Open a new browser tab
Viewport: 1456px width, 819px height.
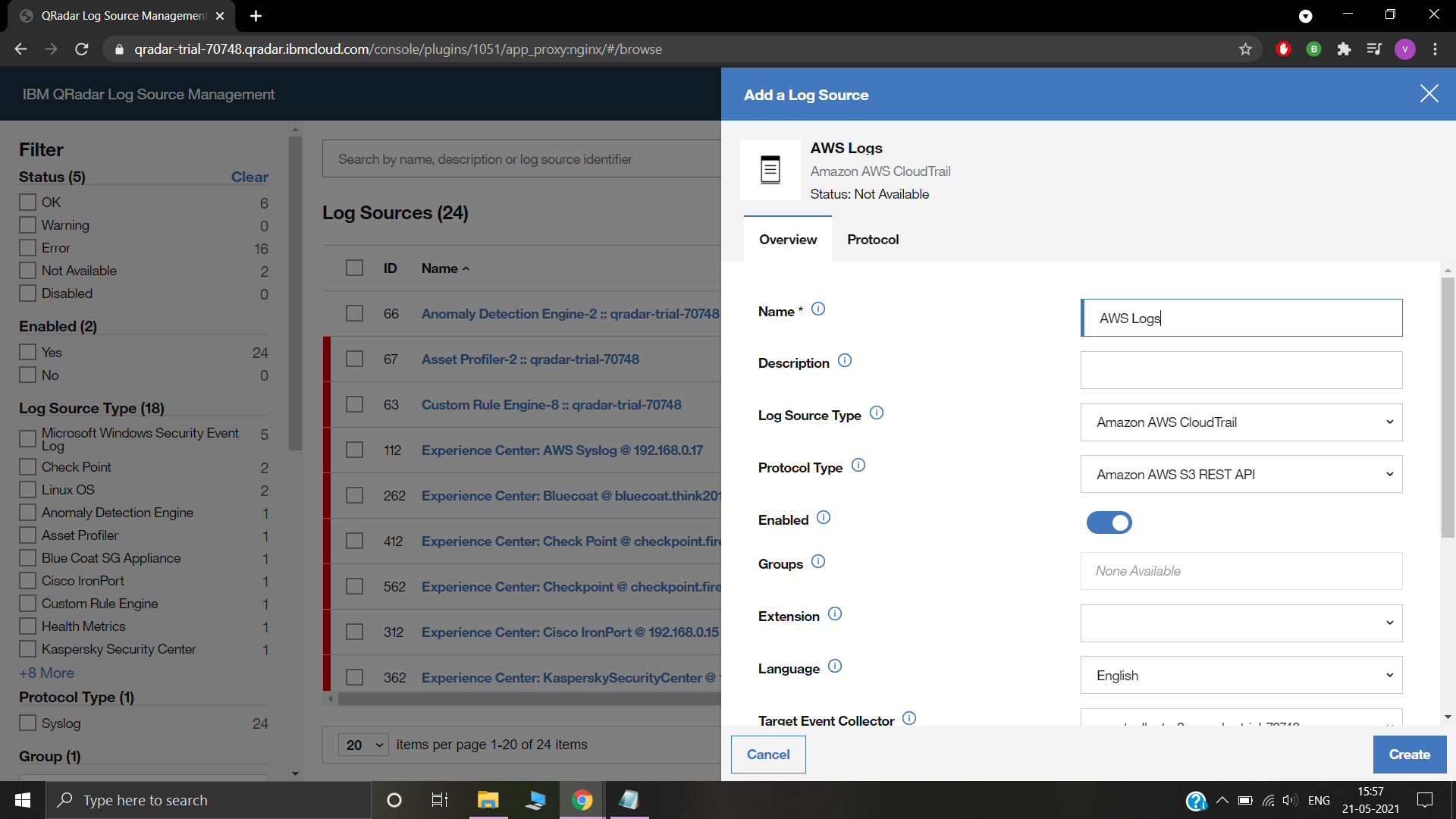[256, 16]
